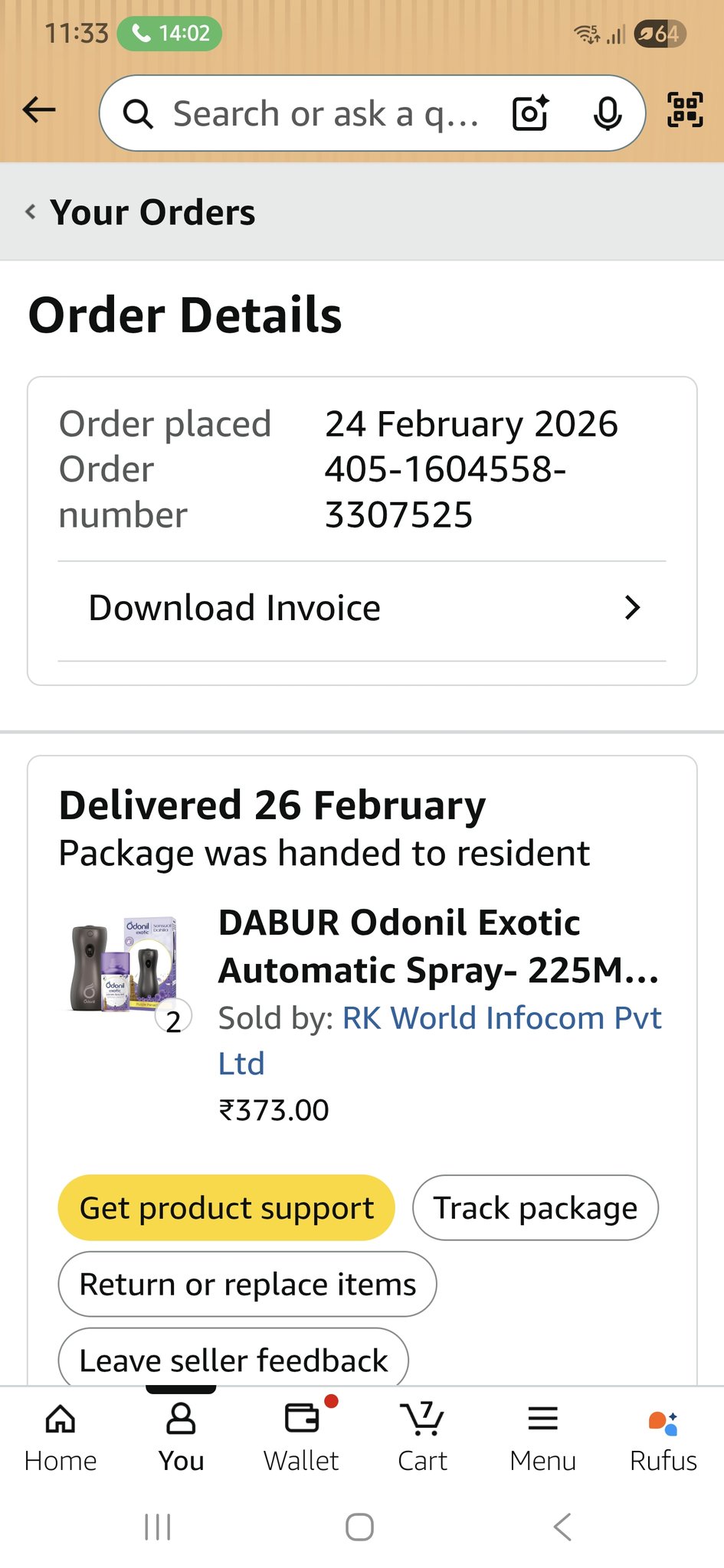Tap the search magnifier icon

click(139, 114)
